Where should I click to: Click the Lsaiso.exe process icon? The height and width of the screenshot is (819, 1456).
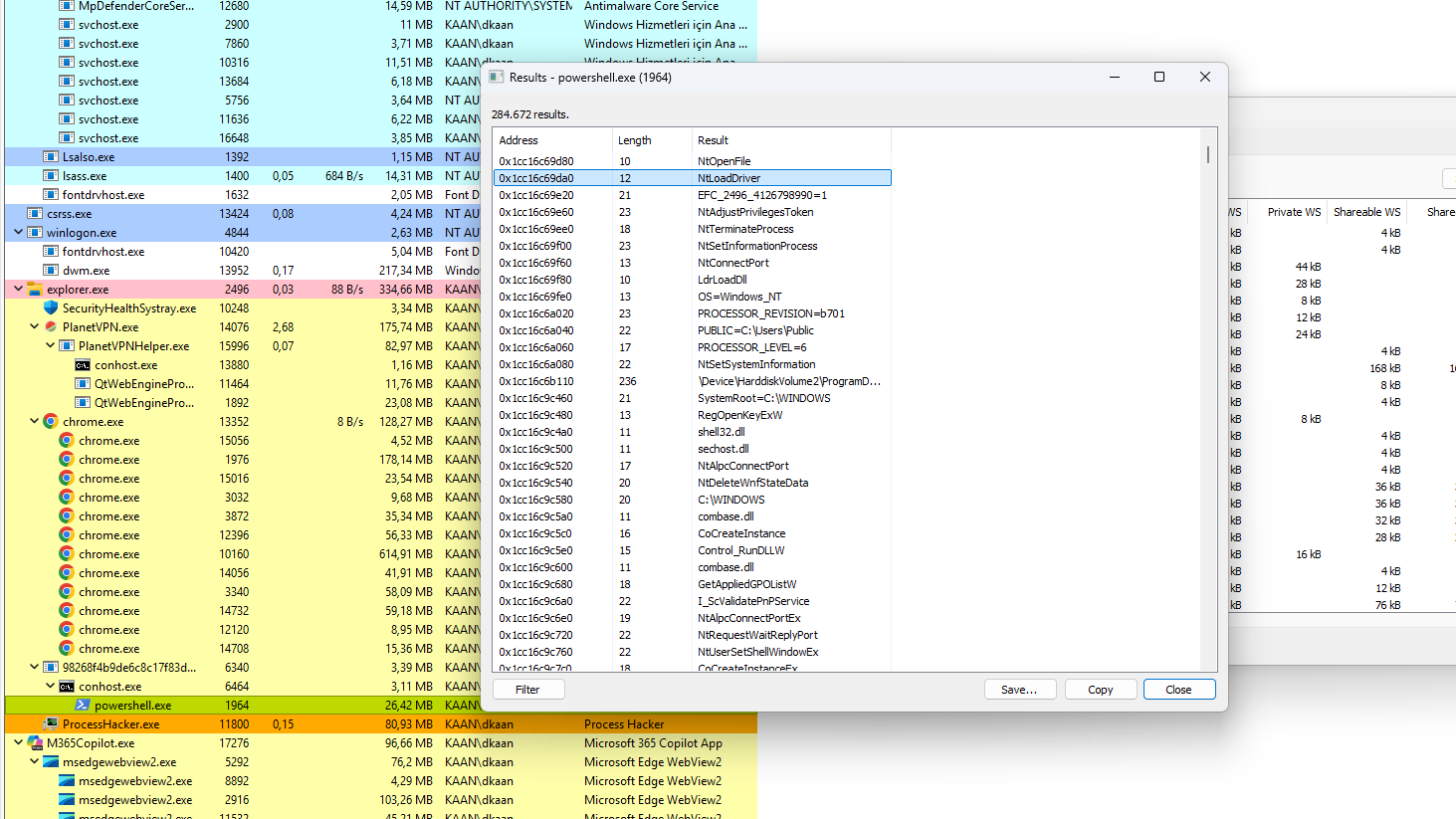(x=51, y=157)
